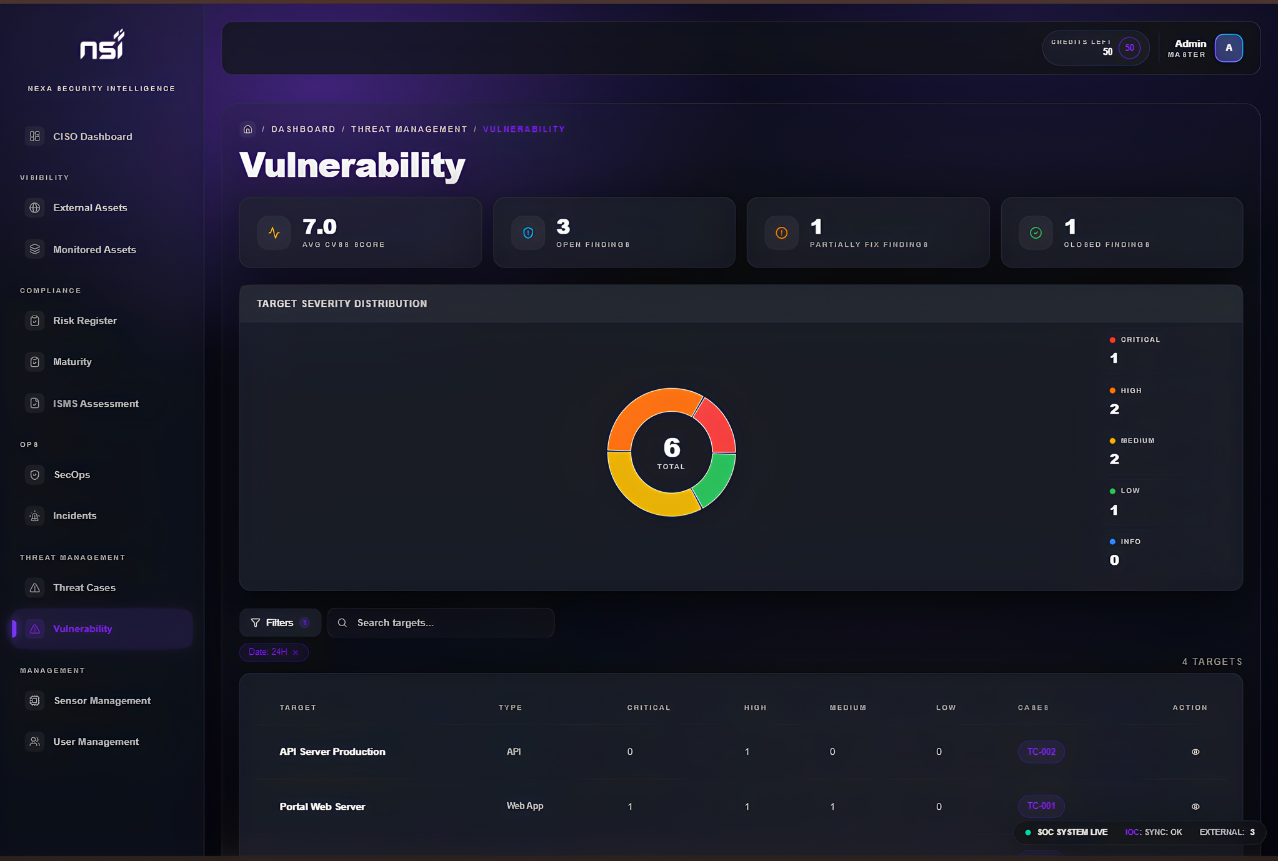Open case TC-001 badge
This screenshot has width=1278, height=861.
(x=1041, y=806)
